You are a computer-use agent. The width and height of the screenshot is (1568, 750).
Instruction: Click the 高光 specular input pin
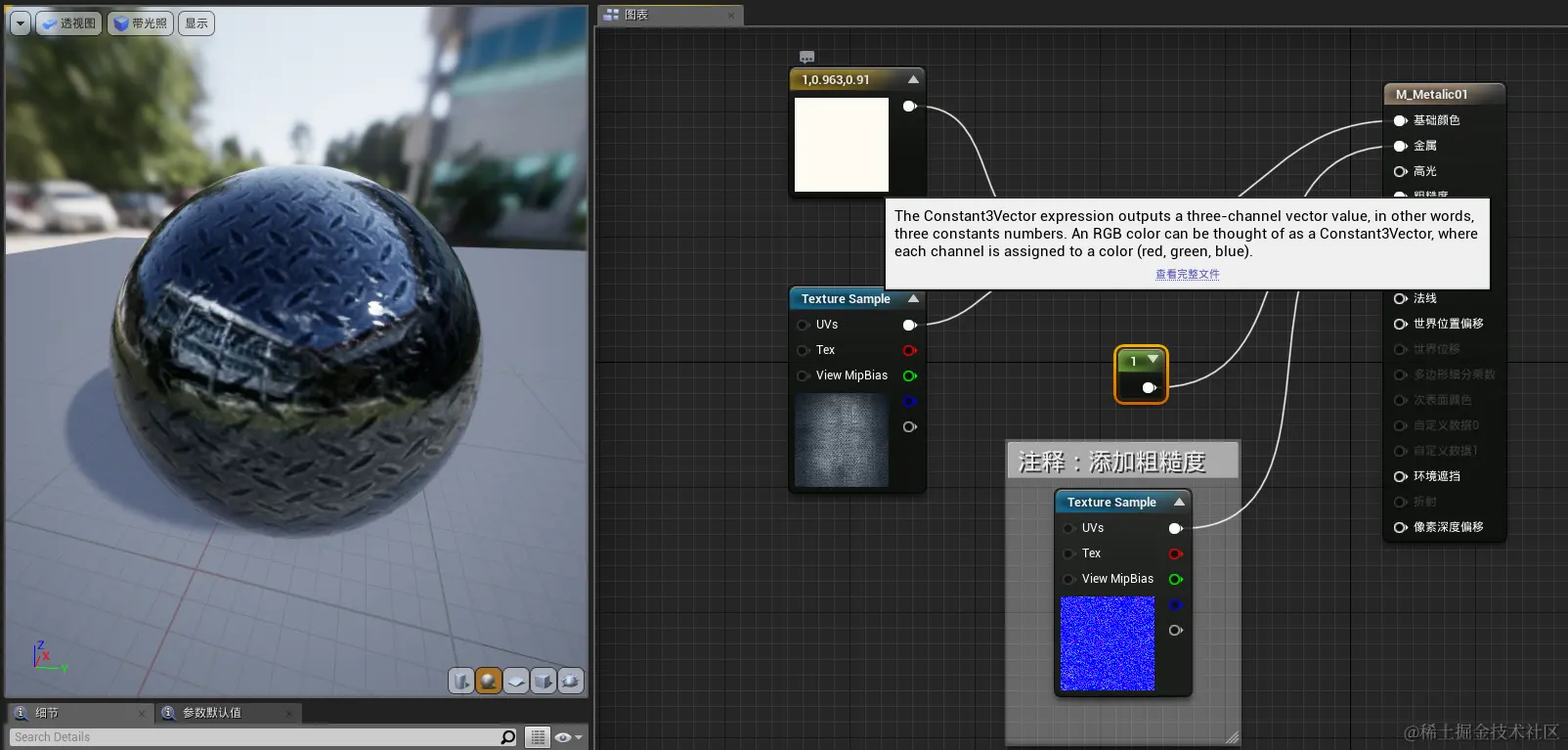(1400, 171)
